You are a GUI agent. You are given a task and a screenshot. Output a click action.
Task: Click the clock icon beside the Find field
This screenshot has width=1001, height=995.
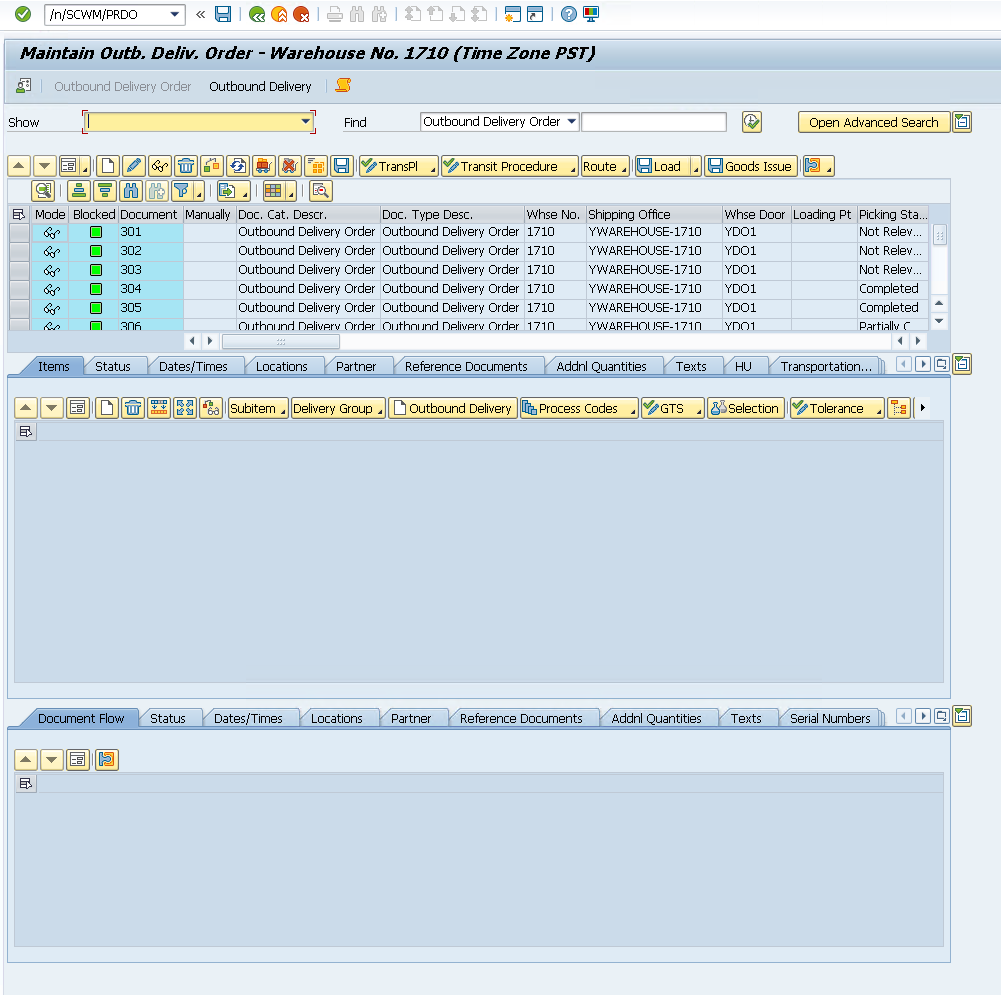(752, 122)
